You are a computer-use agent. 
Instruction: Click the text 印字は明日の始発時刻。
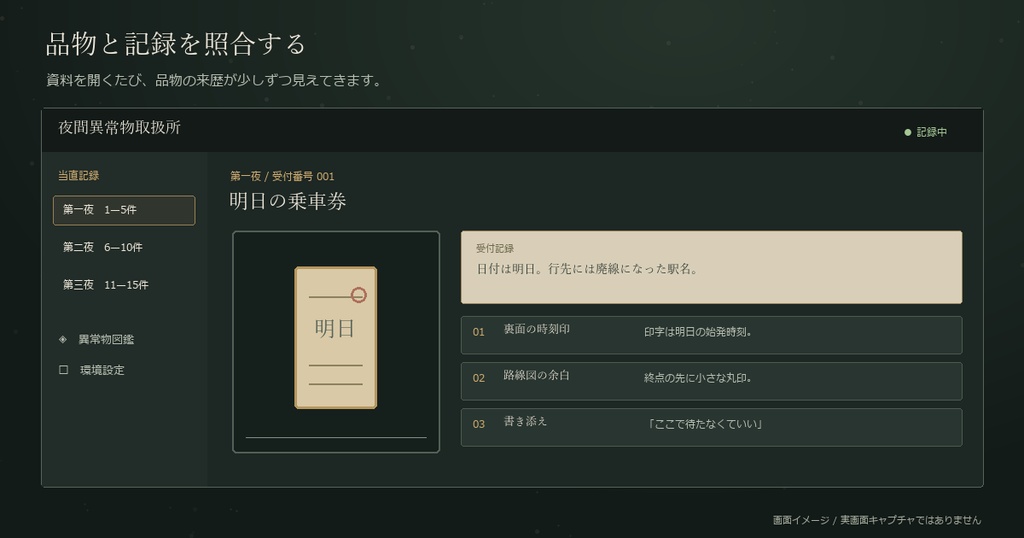click(x=698, y=332)
